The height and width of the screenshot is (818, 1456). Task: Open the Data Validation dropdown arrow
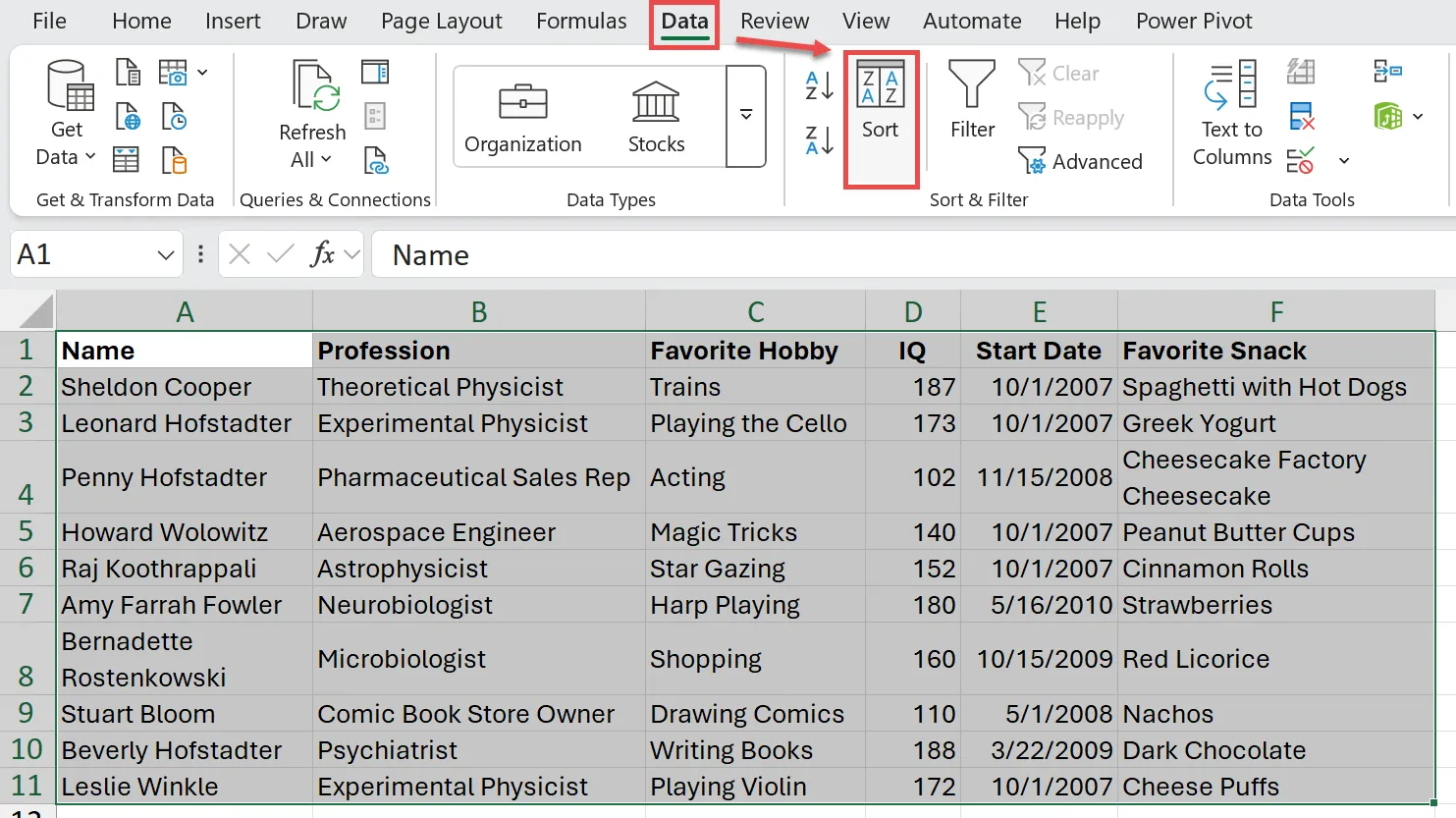point(1343,160)
